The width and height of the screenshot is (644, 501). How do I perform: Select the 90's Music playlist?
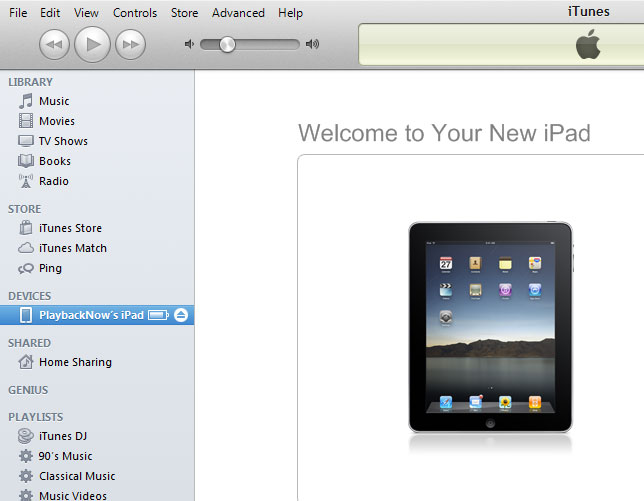pyautogui.click(x=65, y=456)
